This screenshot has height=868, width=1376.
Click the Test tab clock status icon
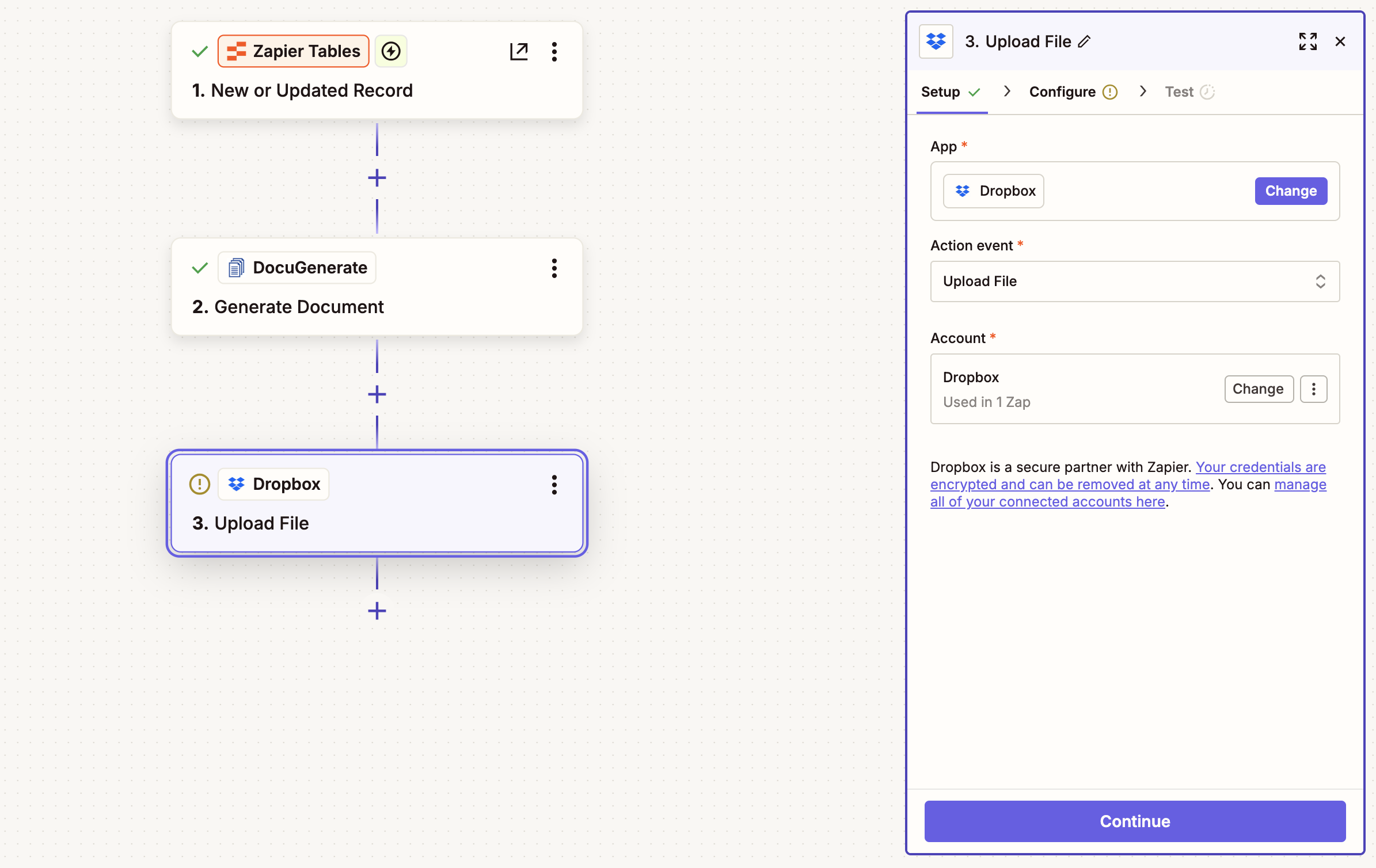[1207, 92]
